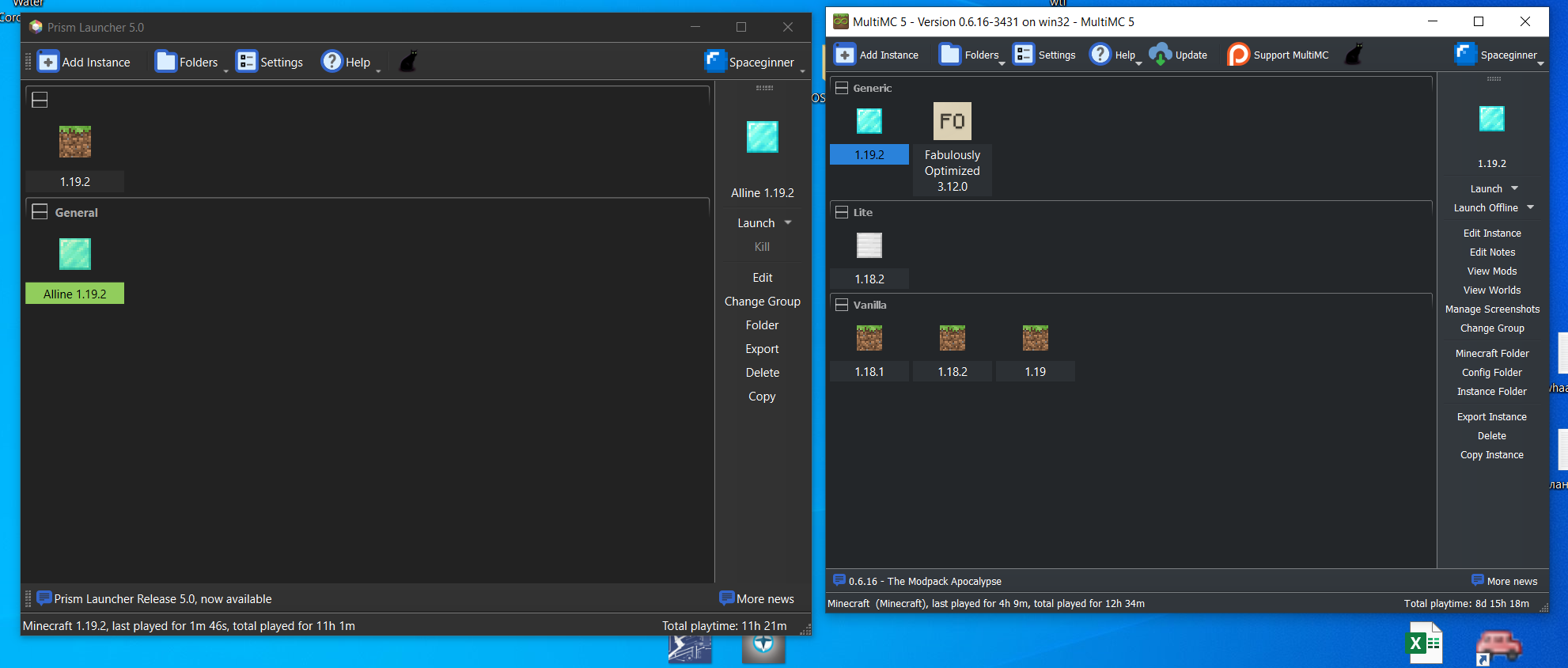This screenshot has width=1568, height=668.
Task: Click Launch Offline in MultiMC sidebar
Action: (x=1486, y=208)
